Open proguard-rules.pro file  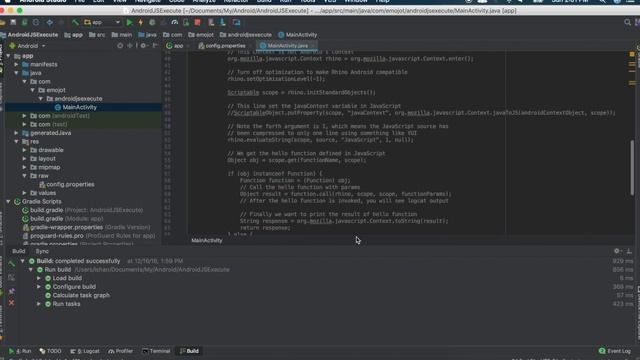pos(89,236)
